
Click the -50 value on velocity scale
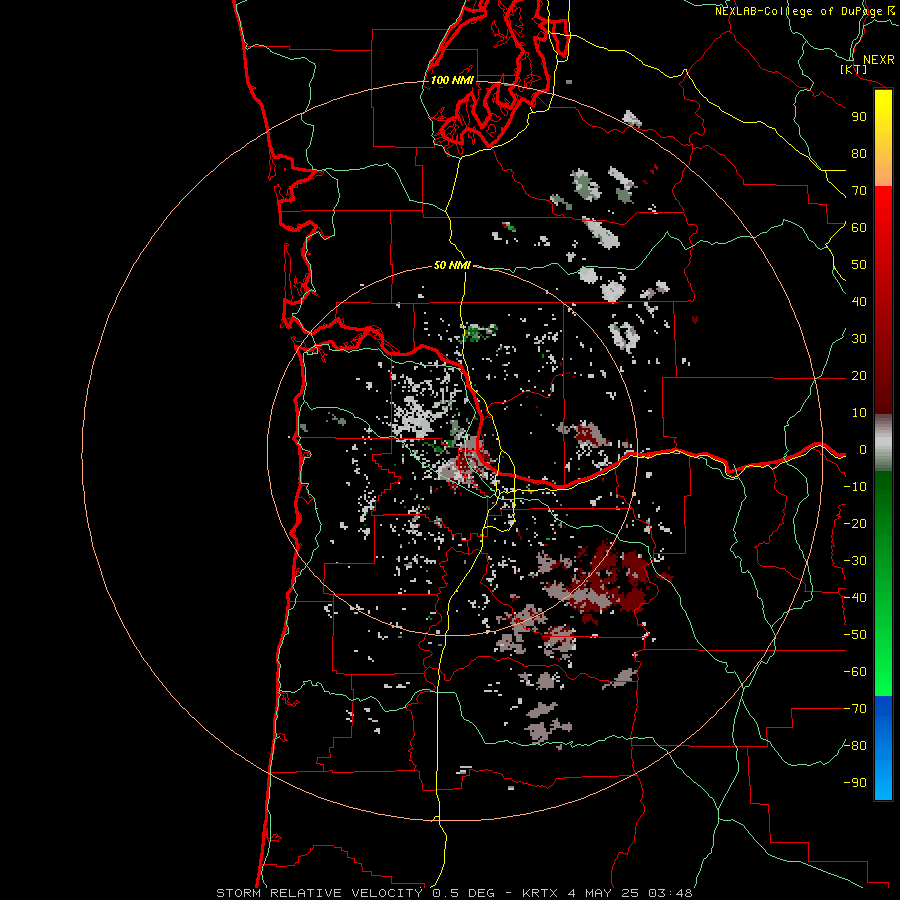click(855, 635)
